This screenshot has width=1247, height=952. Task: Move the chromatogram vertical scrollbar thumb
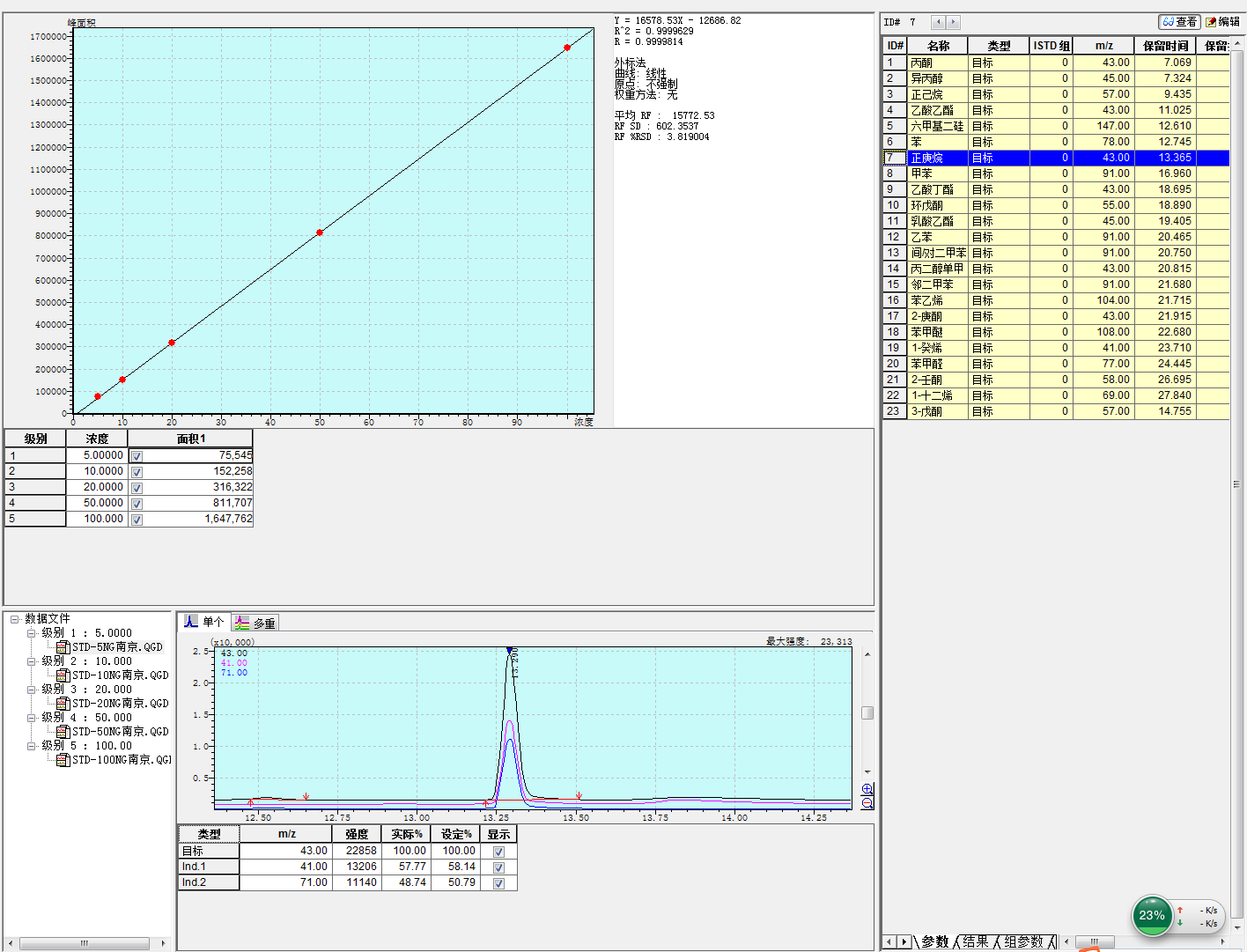click(867, 712)
